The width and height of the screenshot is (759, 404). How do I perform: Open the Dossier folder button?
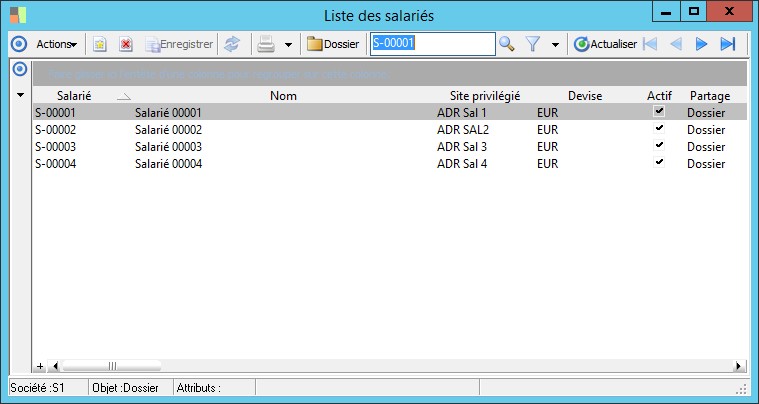333,45
